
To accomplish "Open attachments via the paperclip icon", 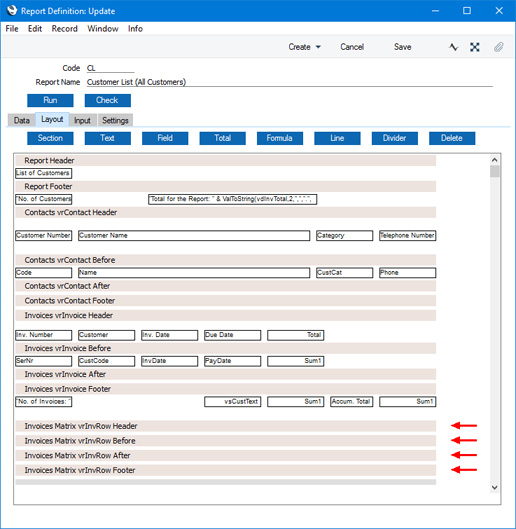I will point(498,47).
